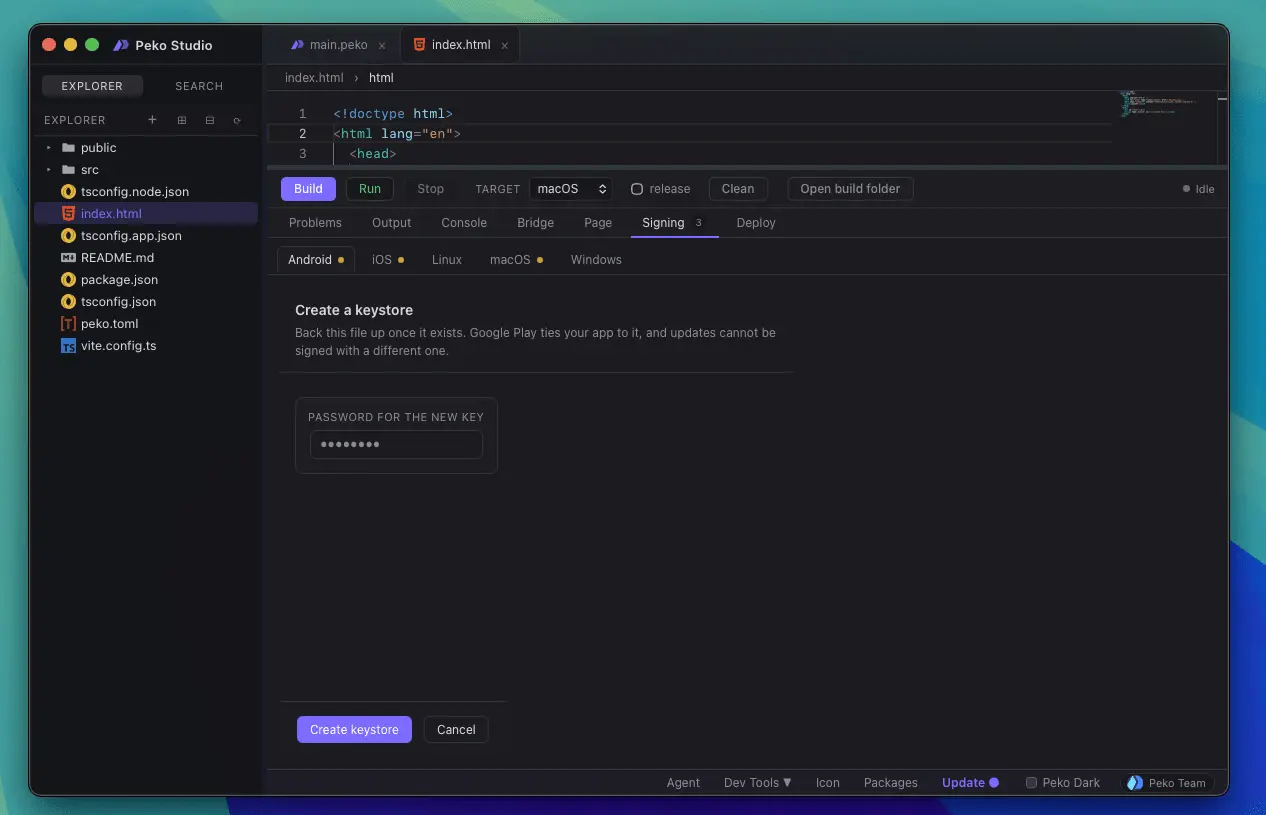Click the expand-all icon in Explorer header
This screenshot has height=815, width=1266.
click(182, 120)
